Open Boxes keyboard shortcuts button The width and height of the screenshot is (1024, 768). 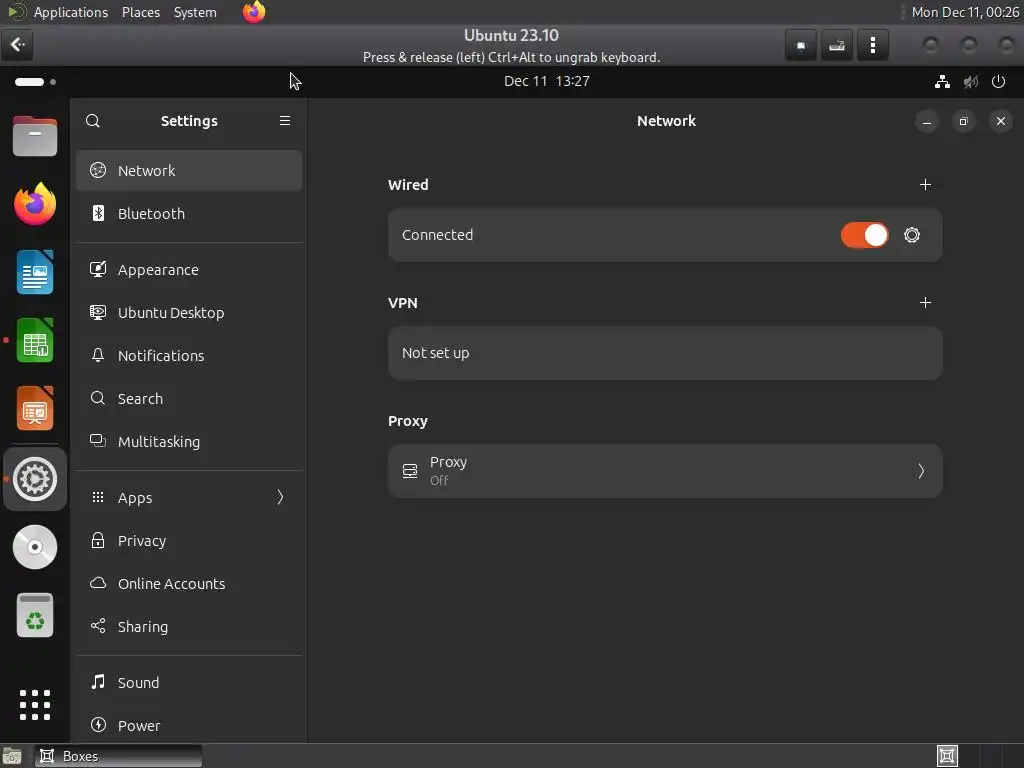pos(837,45)
